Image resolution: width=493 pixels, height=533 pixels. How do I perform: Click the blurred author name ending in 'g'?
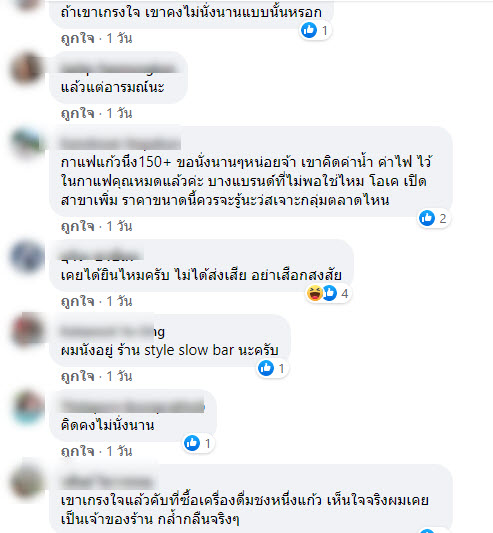tap(113, 331)
